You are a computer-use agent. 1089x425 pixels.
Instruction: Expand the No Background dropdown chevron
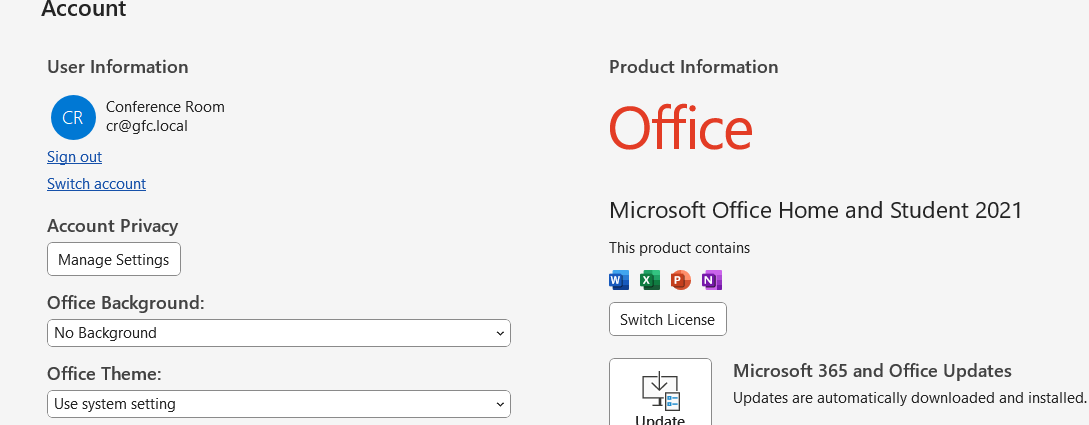[x=500, y=333]
